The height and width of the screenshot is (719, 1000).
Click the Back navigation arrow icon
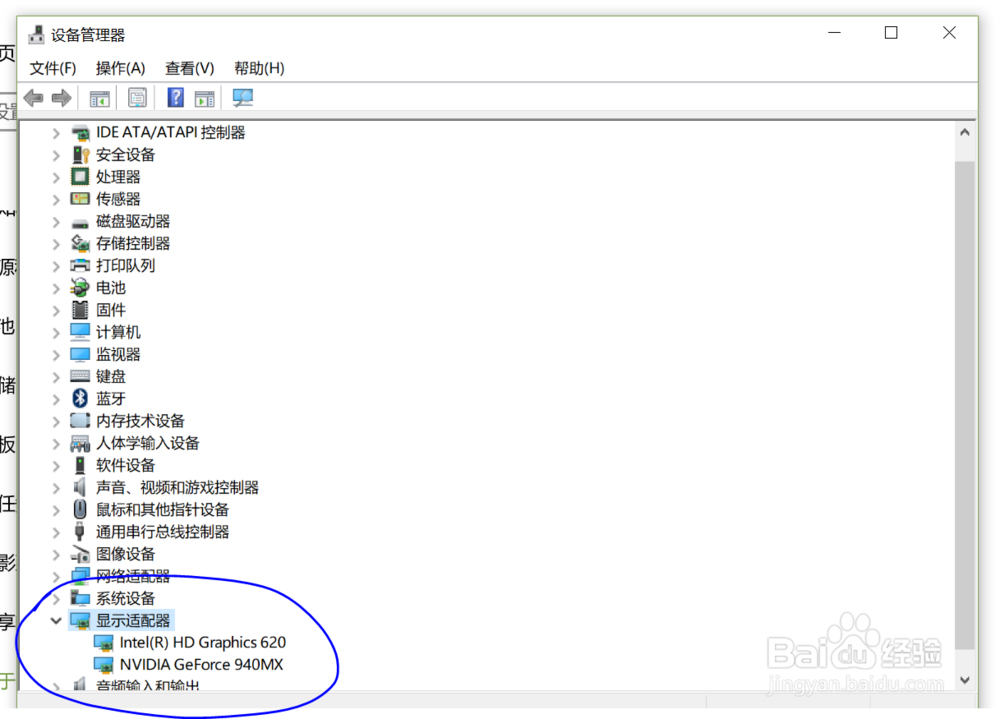32,97
